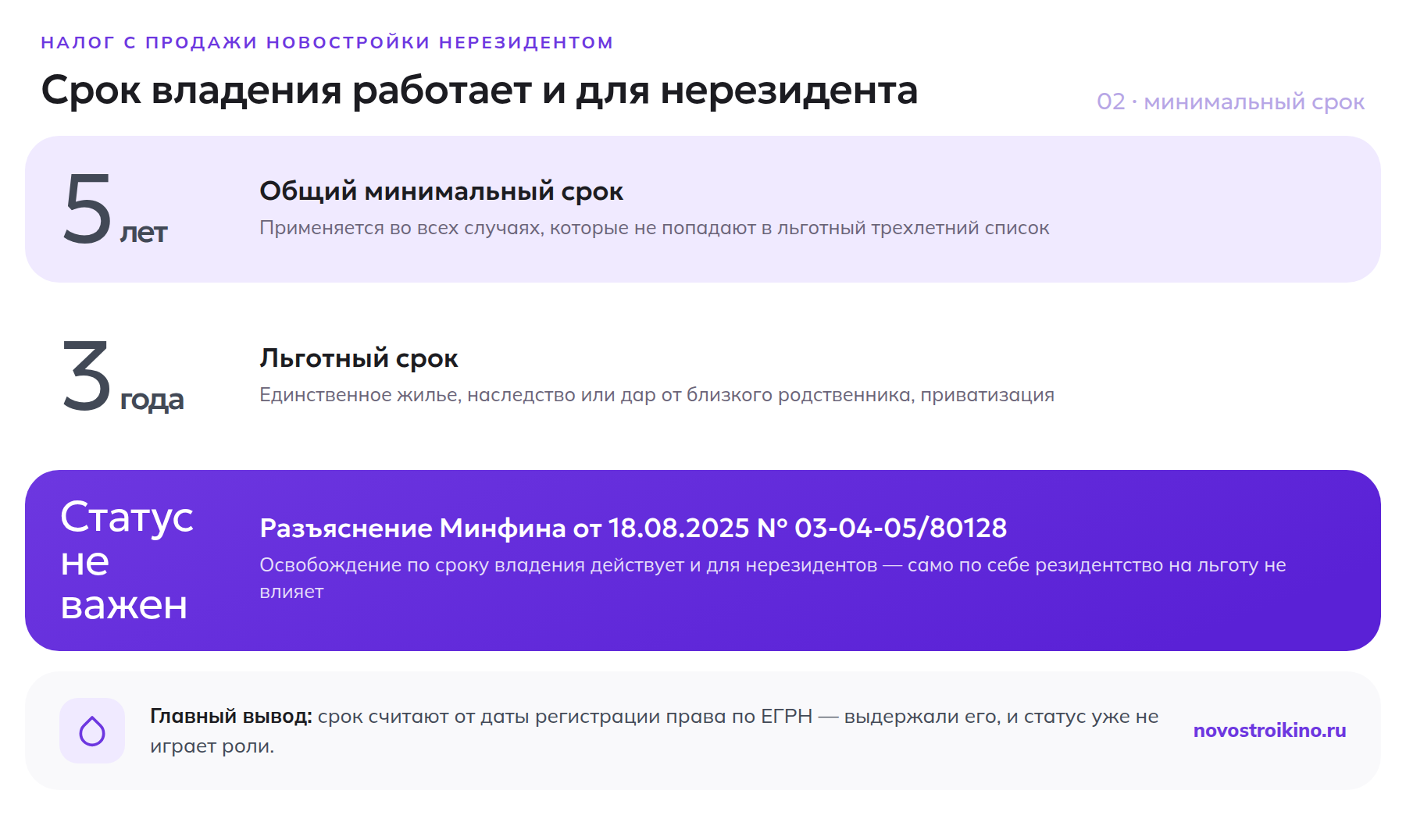Click the 'Льготный срок' title
The height and width of the screenshot is (840, 1406).
pyautogui.click(x=359, y=358)
